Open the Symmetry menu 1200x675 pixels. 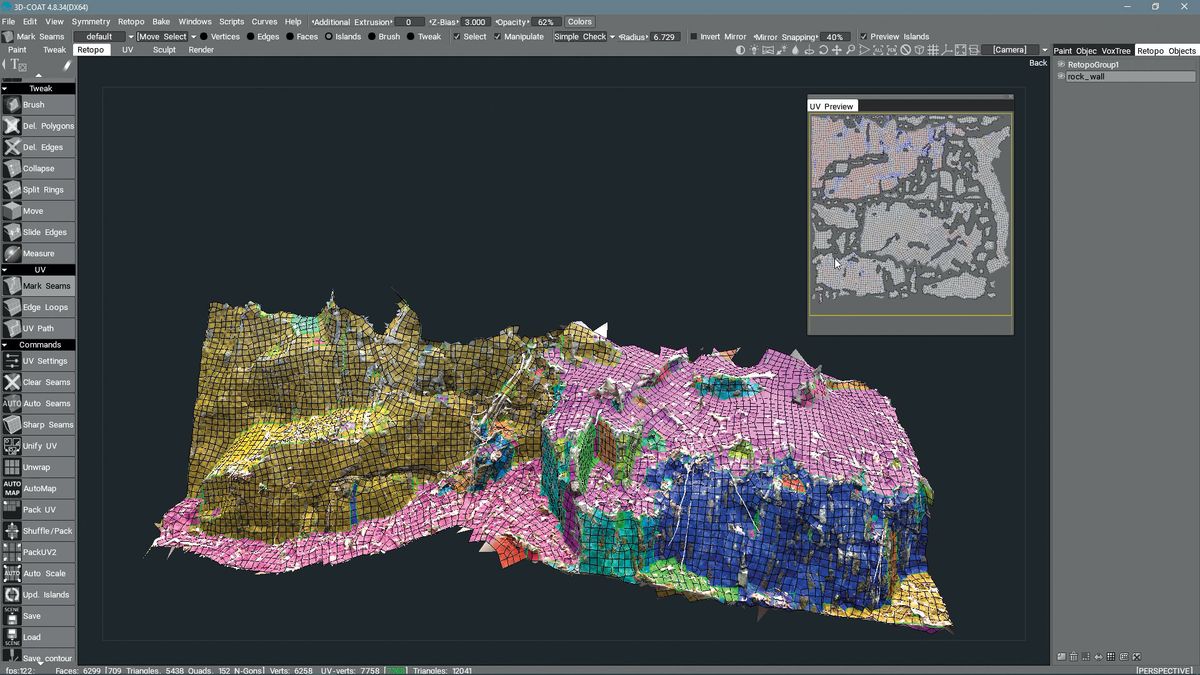[90, 20]
